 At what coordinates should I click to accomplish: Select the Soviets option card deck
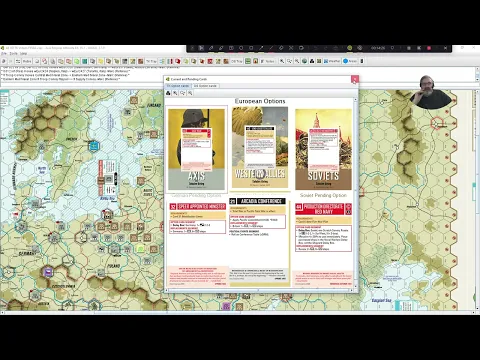(323, 149)
